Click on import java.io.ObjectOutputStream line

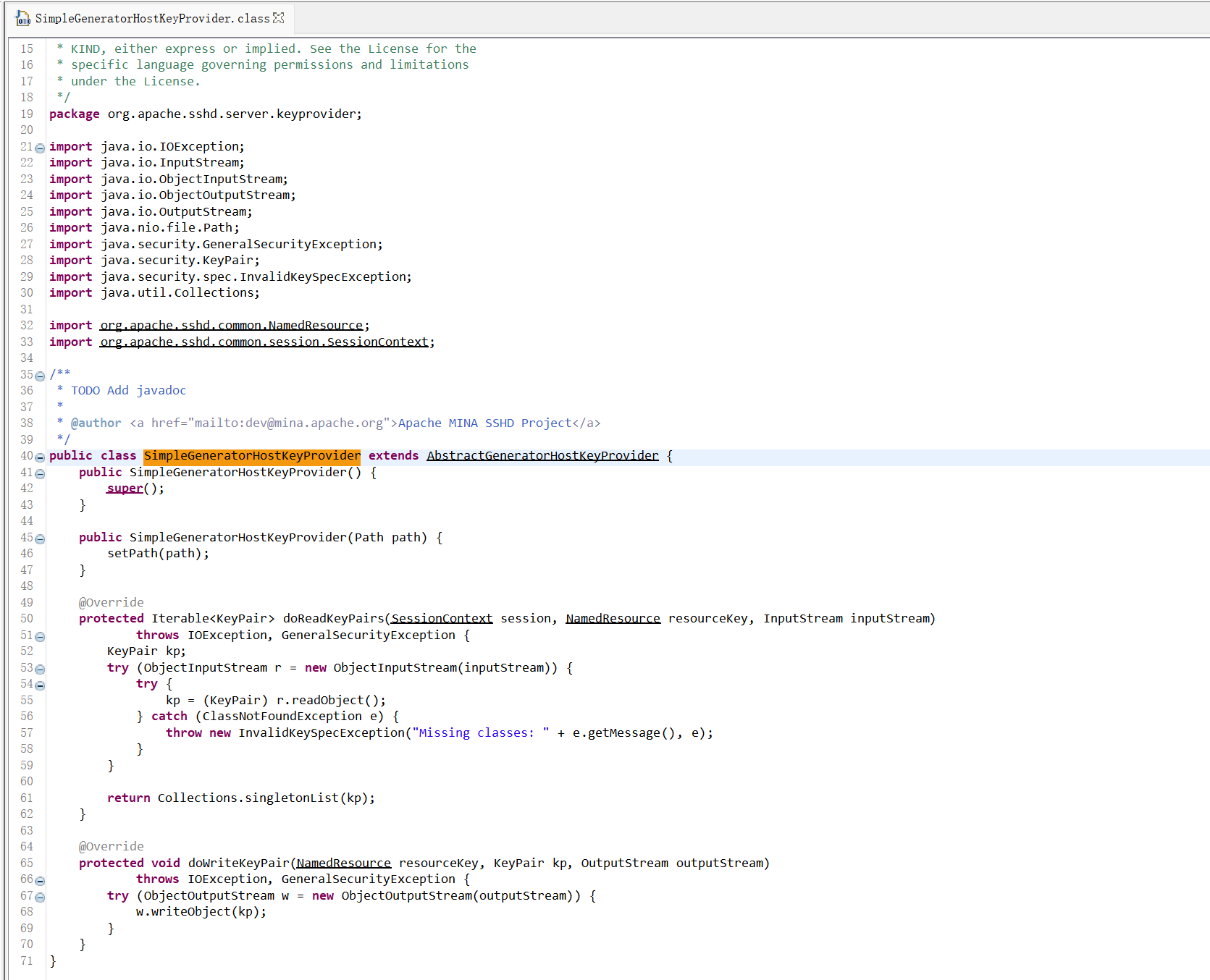[172, 195]
